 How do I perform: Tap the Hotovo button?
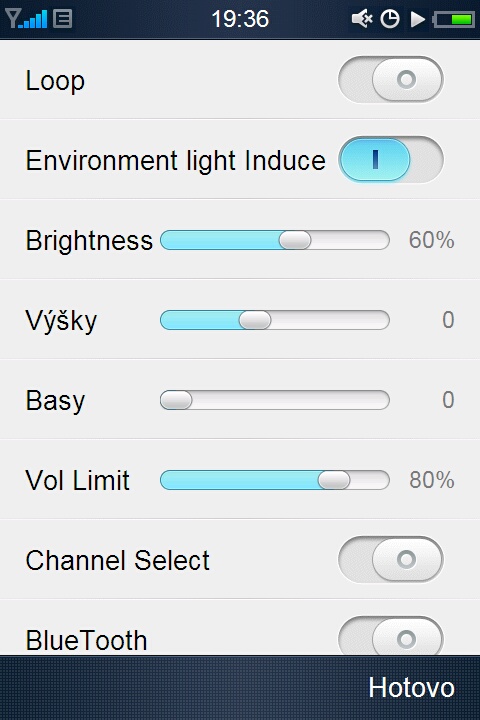tap(412, 687)
